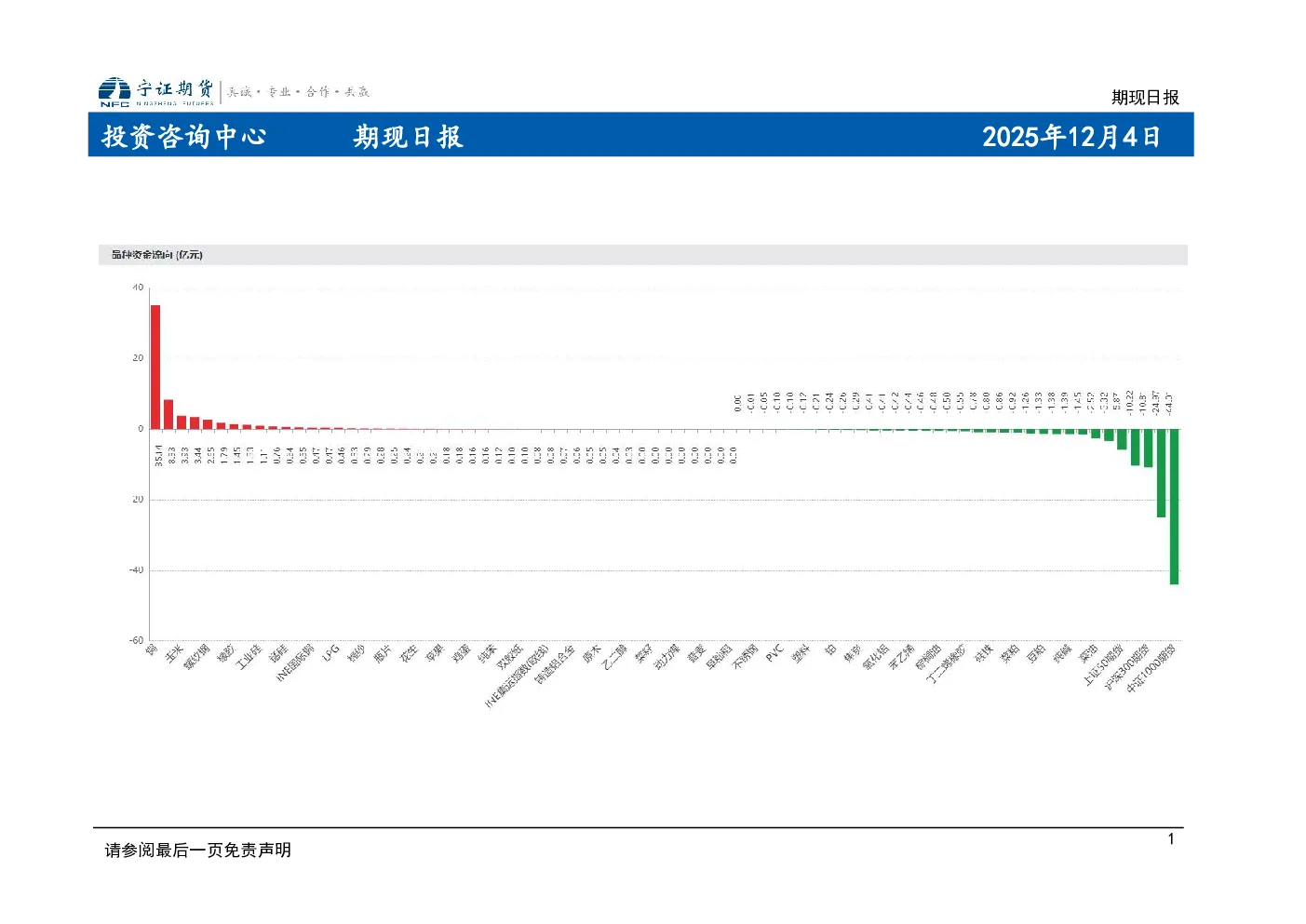
Task: Click the x-axis label 沪深300期货
Action: tap(1127, 667)
